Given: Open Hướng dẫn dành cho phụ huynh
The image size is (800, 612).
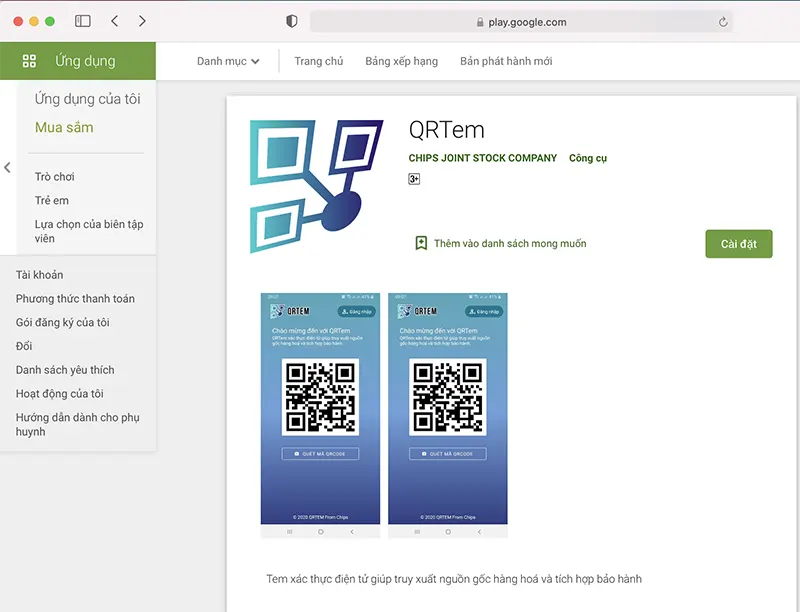Looking at the screenshot, I should point(78,424).
